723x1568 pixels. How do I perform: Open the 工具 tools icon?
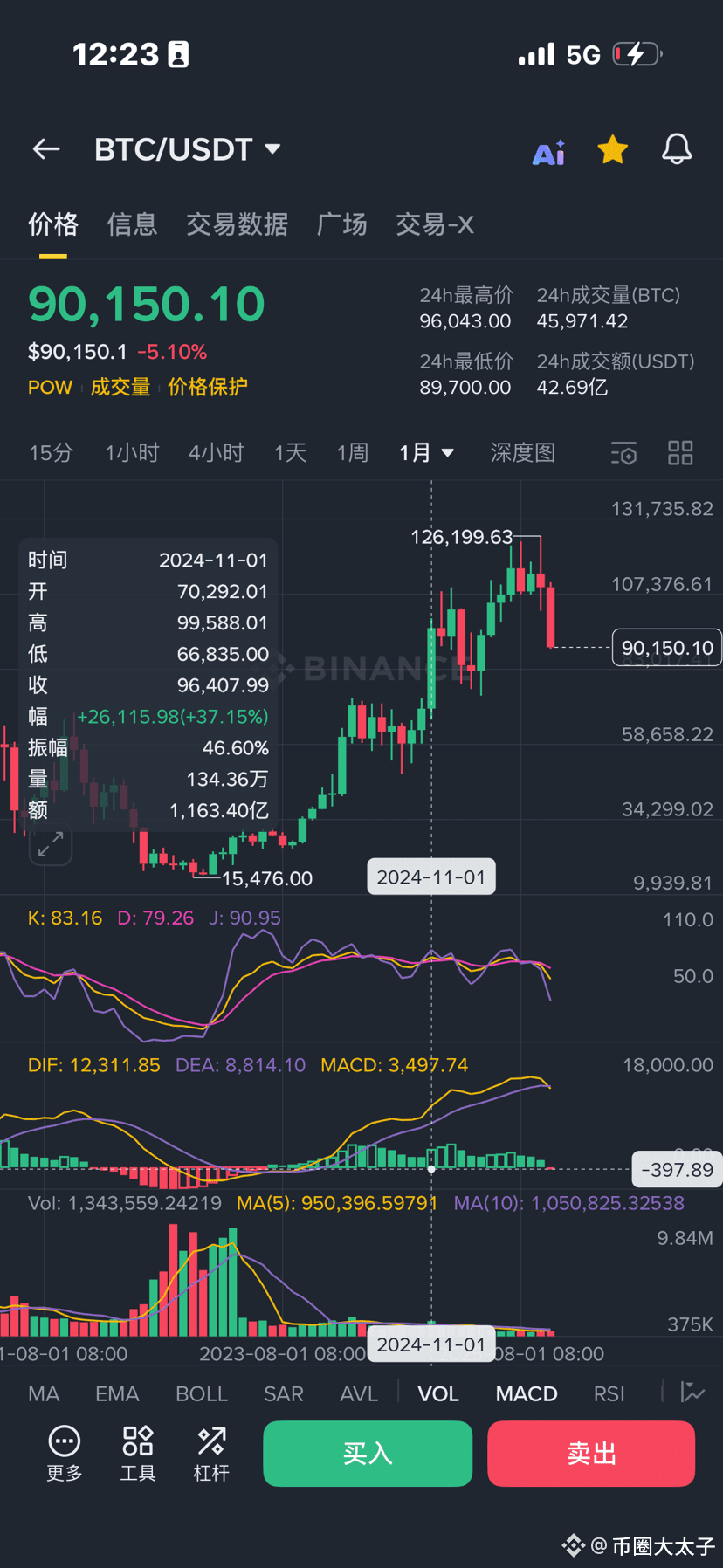coord(138,1454)
